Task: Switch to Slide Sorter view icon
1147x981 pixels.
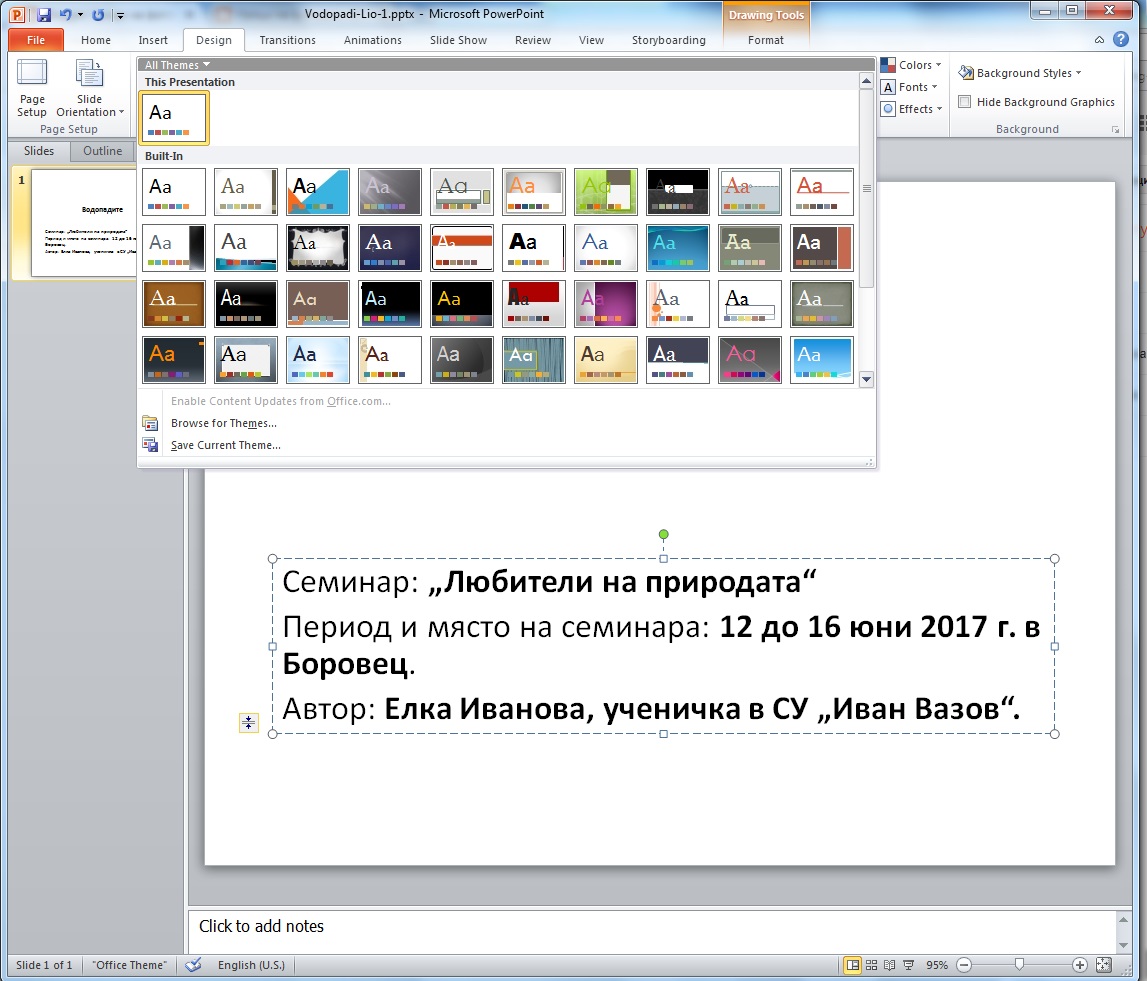Action: 870,964
